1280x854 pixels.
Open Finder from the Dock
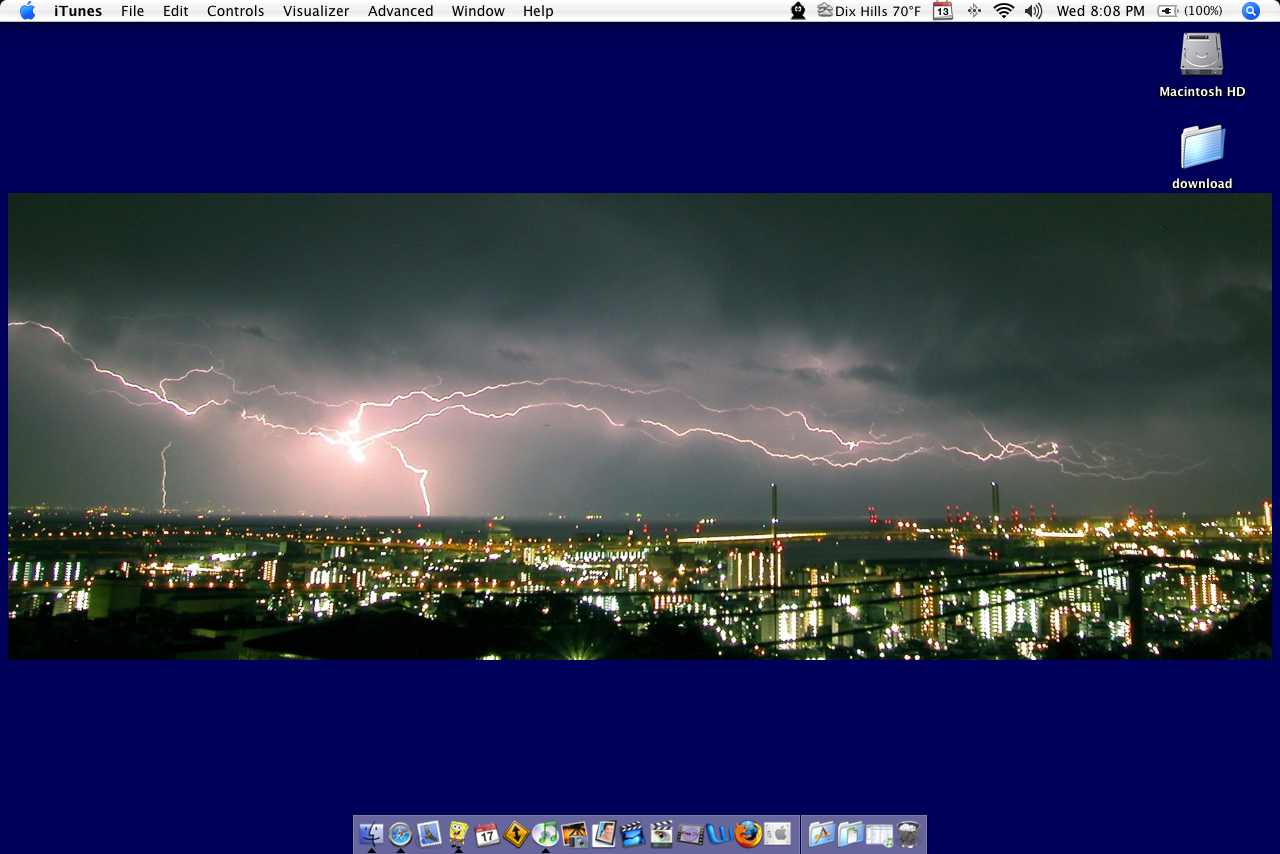(372, 833)
